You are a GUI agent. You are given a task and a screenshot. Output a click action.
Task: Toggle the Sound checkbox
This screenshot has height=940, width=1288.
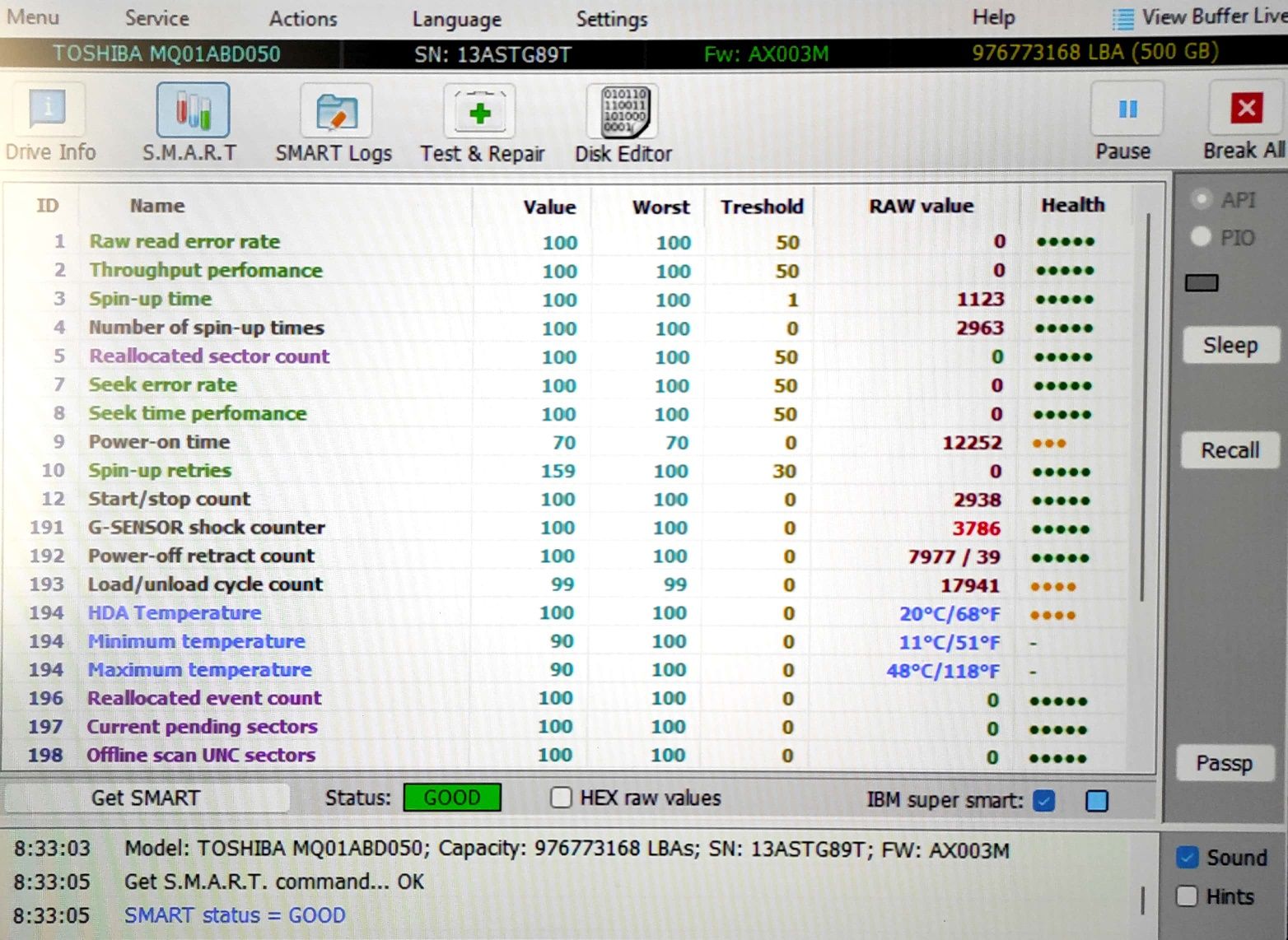tap(1187, 858)
